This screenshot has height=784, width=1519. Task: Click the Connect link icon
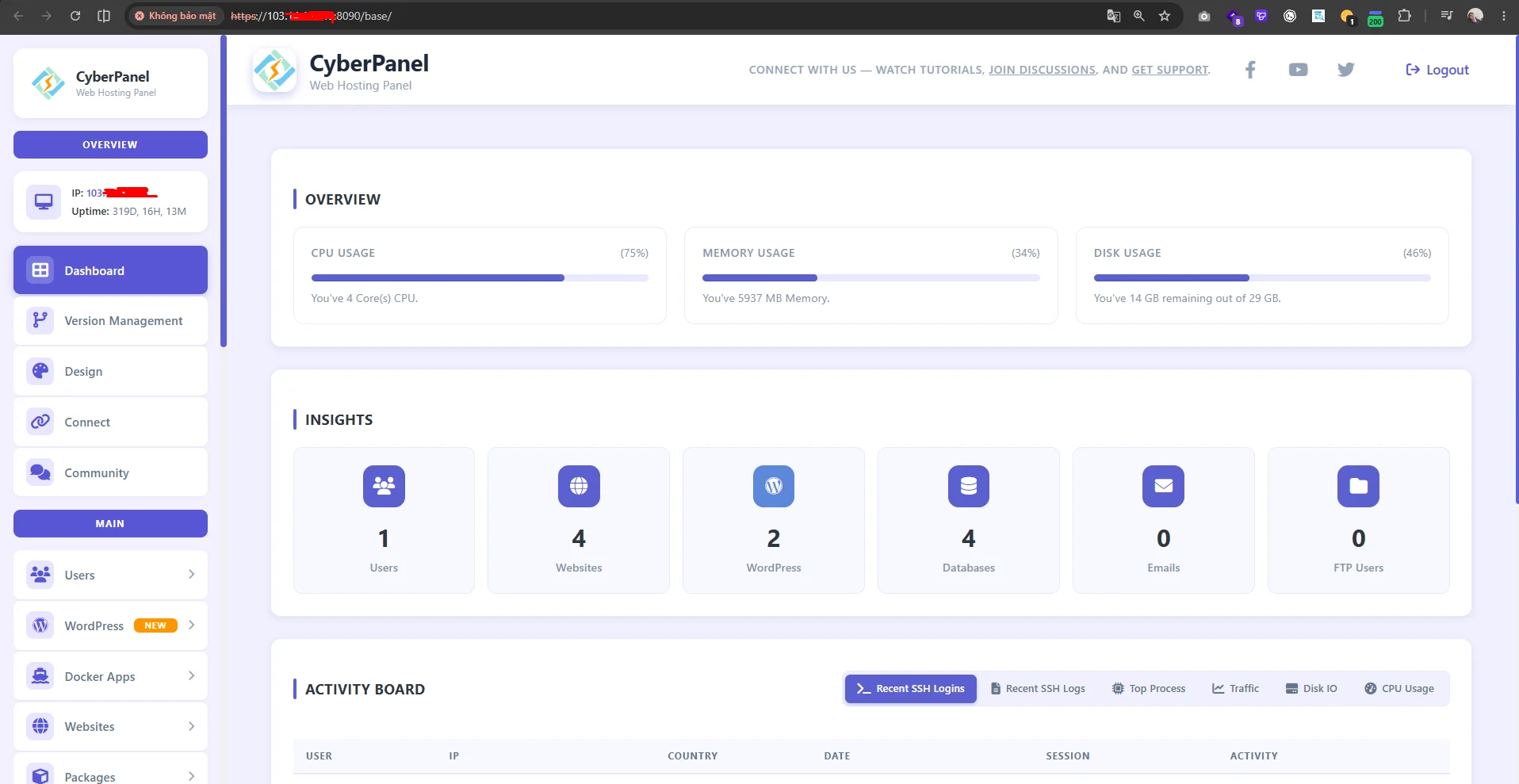[40, 422]
